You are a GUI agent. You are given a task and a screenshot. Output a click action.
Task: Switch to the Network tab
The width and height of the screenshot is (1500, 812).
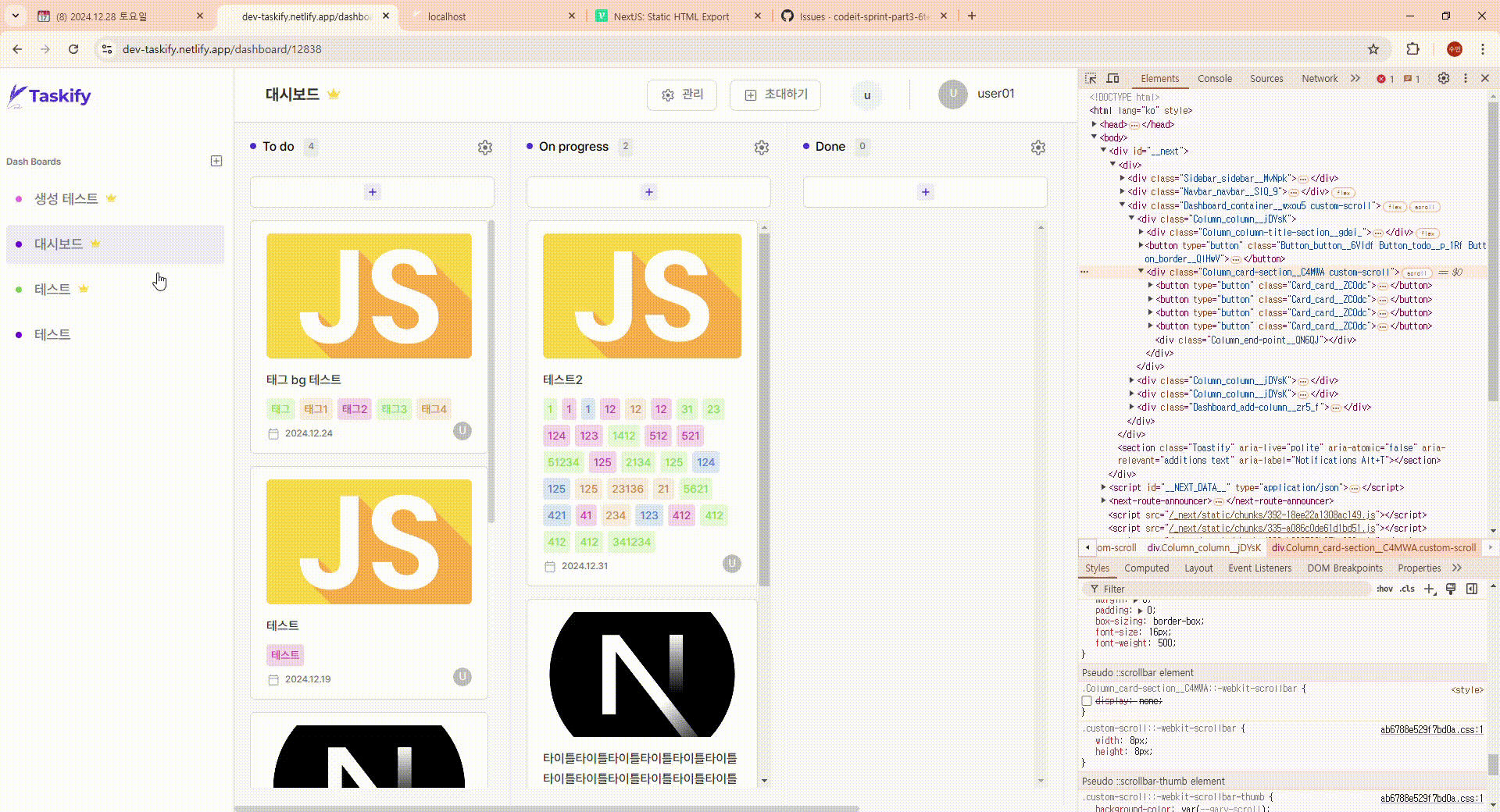1320,78
